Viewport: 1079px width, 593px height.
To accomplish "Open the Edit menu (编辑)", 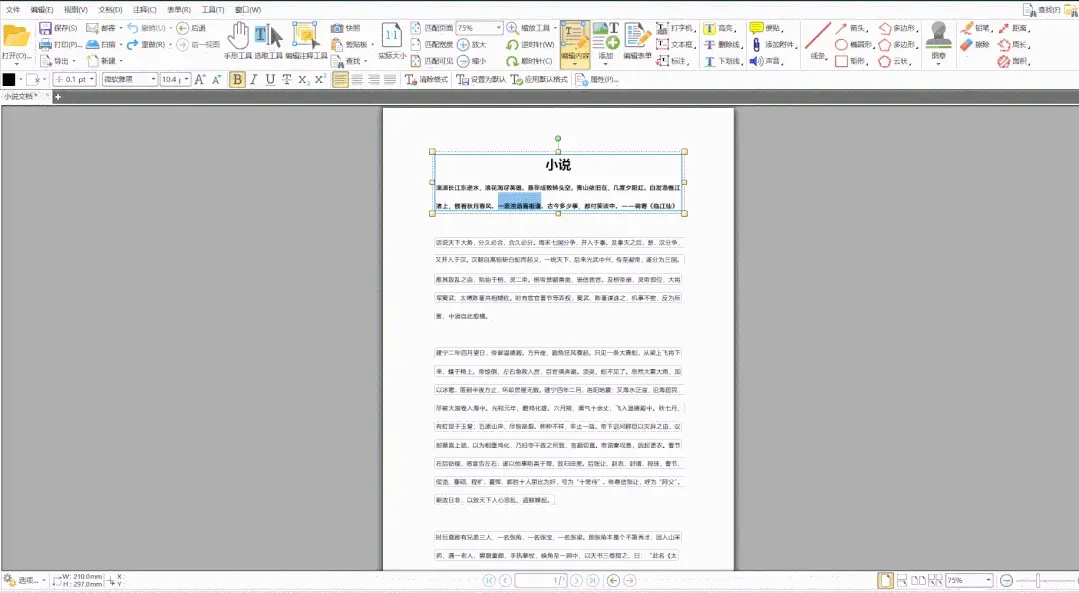I will click(x=41, y=10).
